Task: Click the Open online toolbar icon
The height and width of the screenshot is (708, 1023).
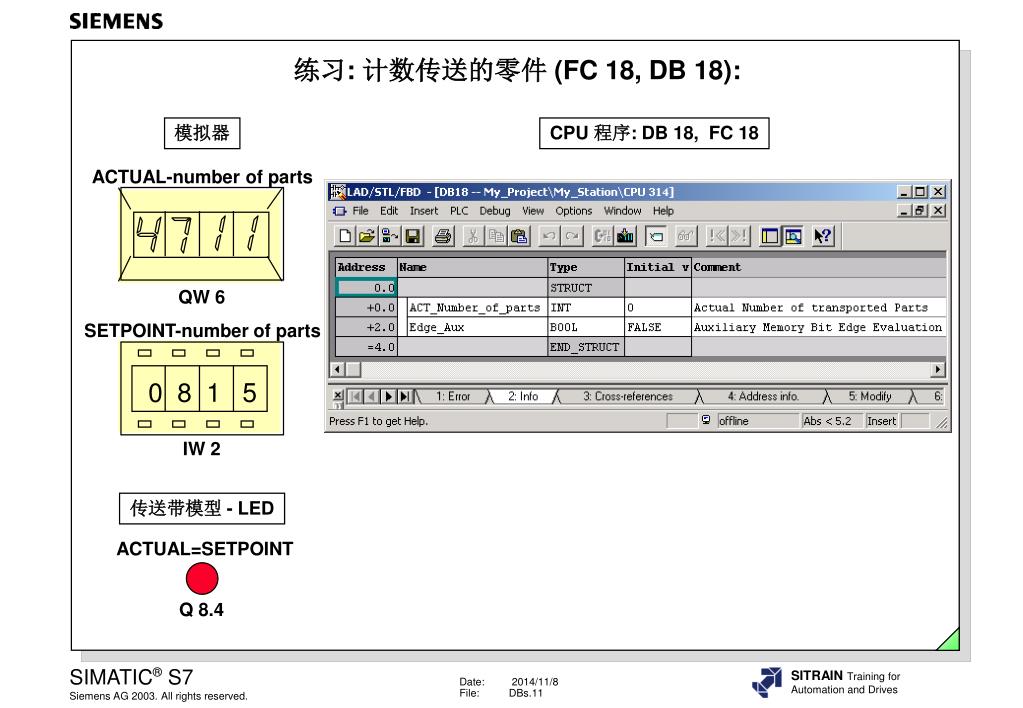Action: pos(389,236)
